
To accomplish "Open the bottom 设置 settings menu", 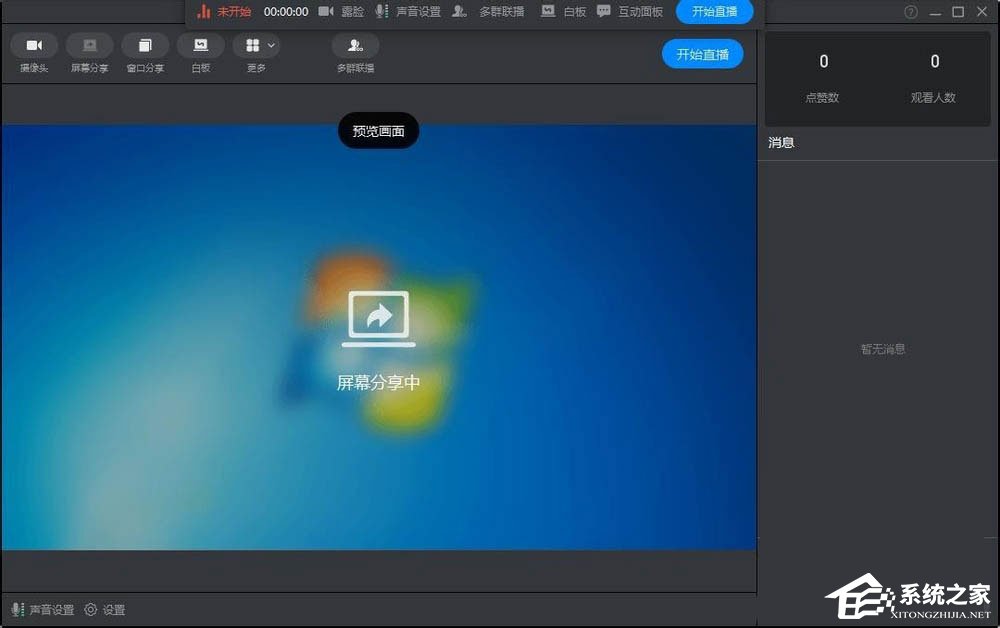I will tap(103, 609).
